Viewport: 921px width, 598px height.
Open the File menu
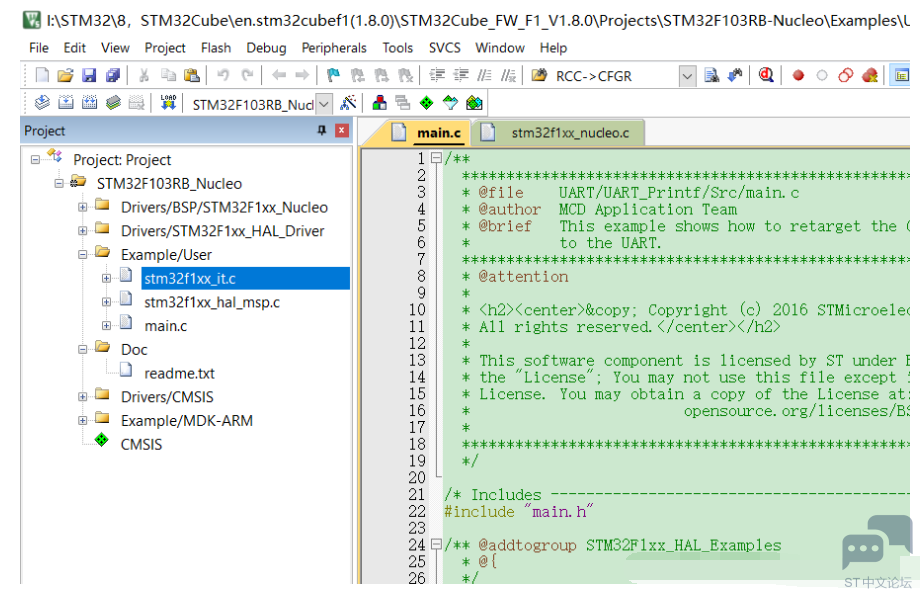point(39,48)
